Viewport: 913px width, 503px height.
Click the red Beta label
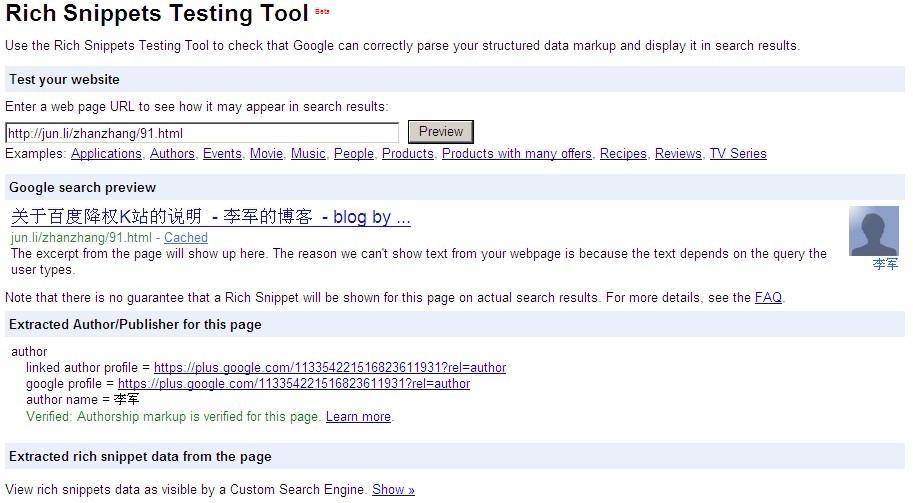pyautogui.click(x=322, y=11)
